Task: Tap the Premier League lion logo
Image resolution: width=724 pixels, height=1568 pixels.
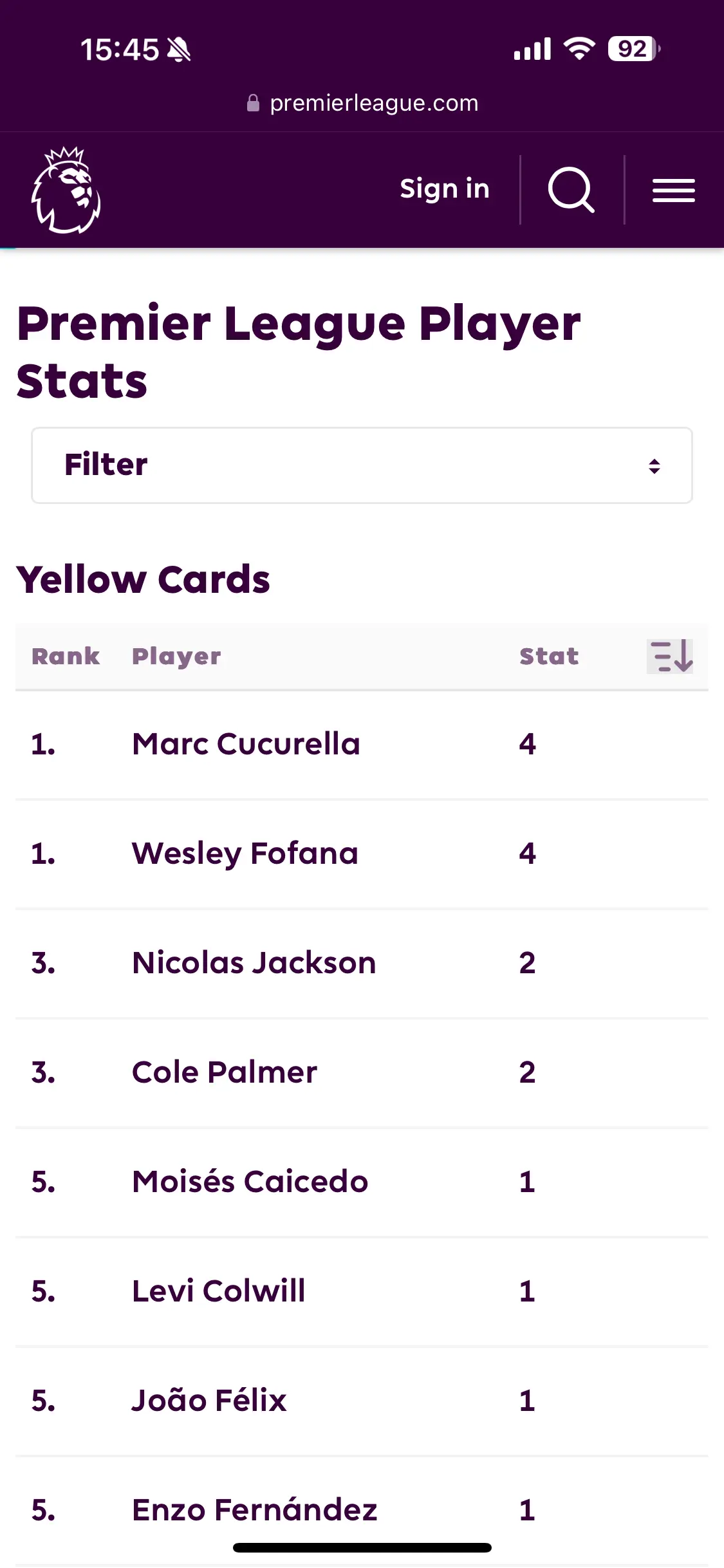Action: pyautogui.click(x=66, y=190)
